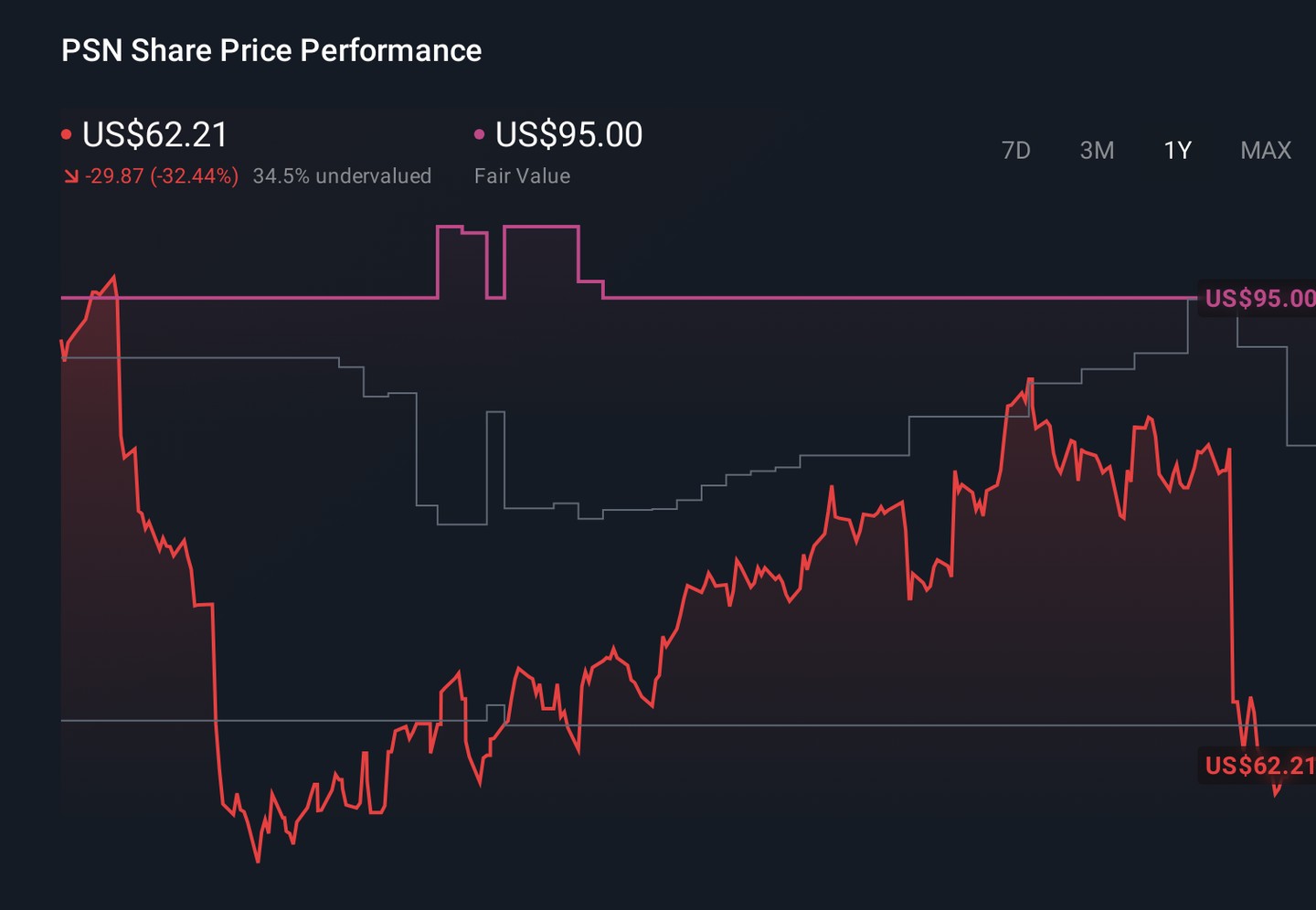Click the lowest trough of red price line
The image size is (1316, 910).
(258, 860)
